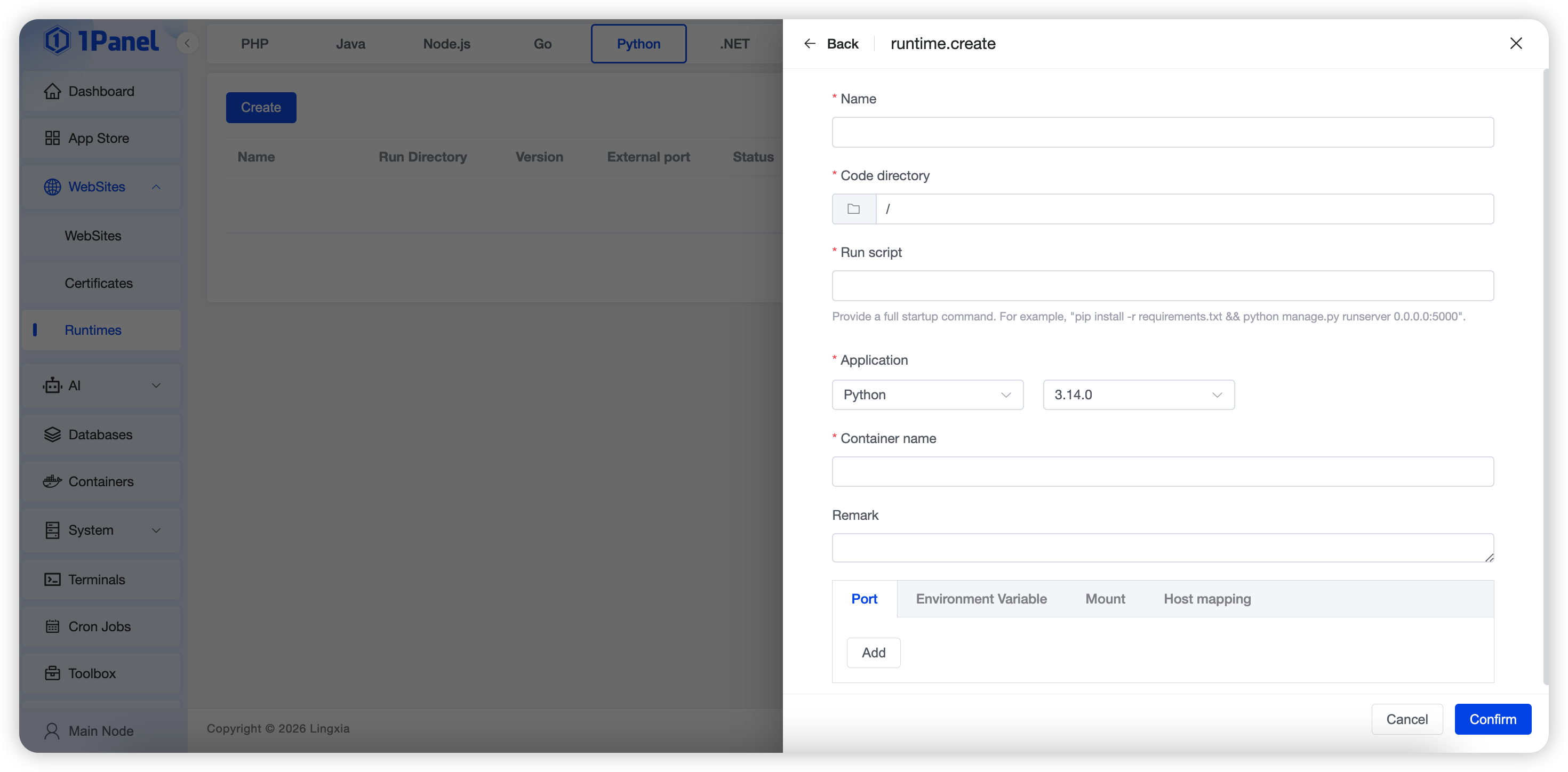Switch to Environment Variable tab

coord(981,599)
